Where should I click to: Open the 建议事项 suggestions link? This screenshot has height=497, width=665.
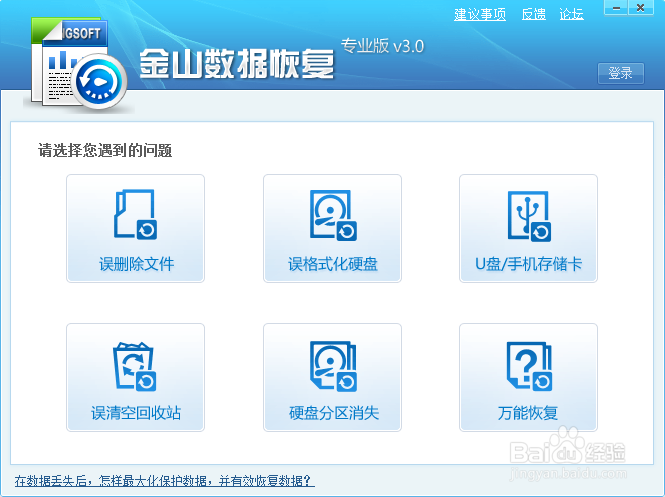point(480,14)
